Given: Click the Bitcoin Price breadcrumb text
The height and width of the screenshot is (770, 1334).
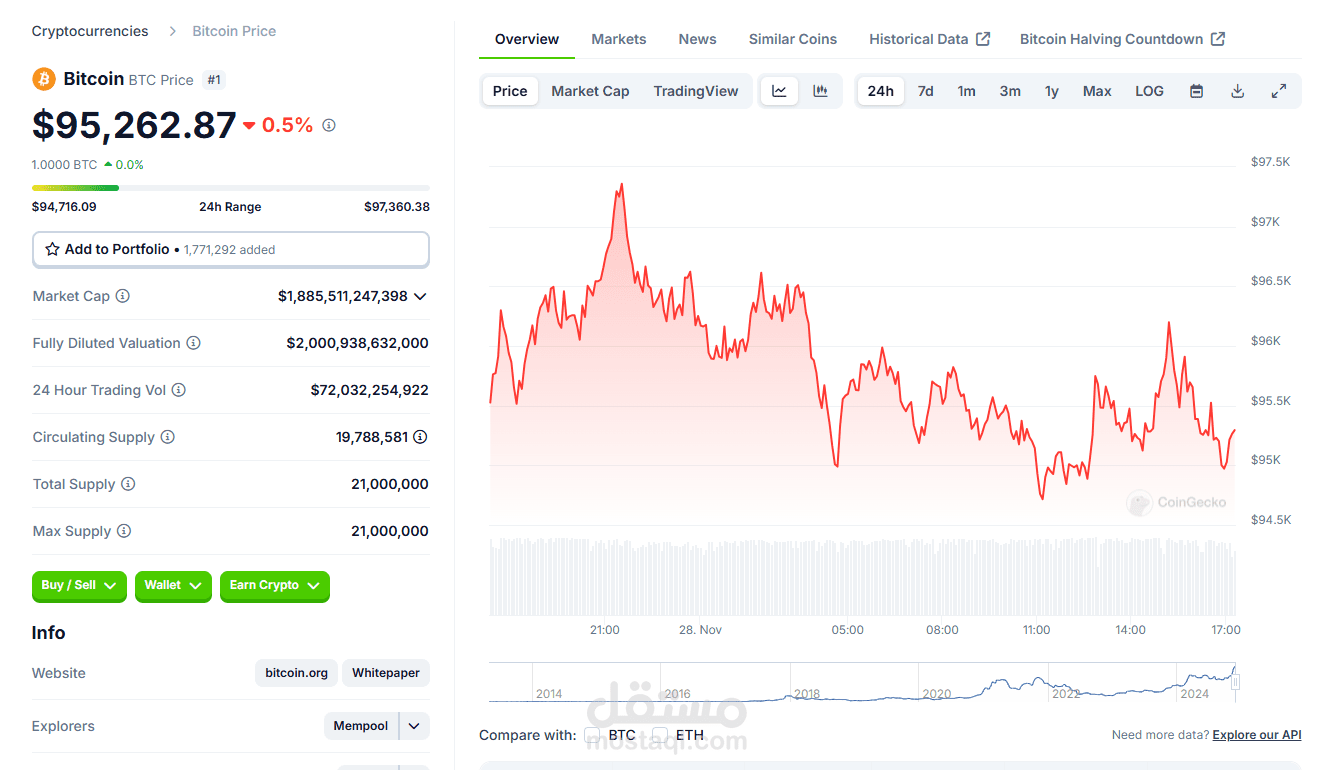Looking at the screenshot, I should (x=234, y=31).
